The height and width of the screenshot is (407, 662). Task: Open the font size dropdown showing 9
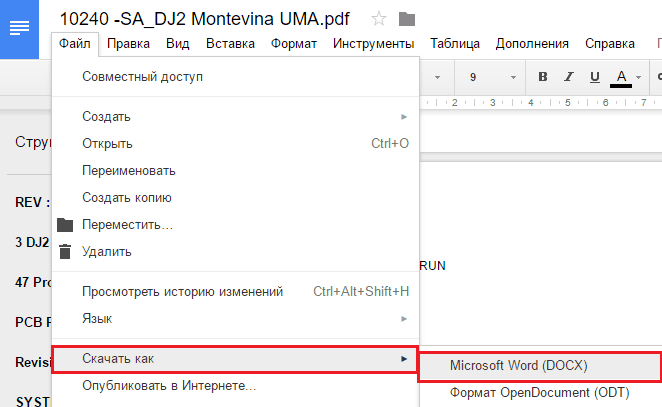486,77
